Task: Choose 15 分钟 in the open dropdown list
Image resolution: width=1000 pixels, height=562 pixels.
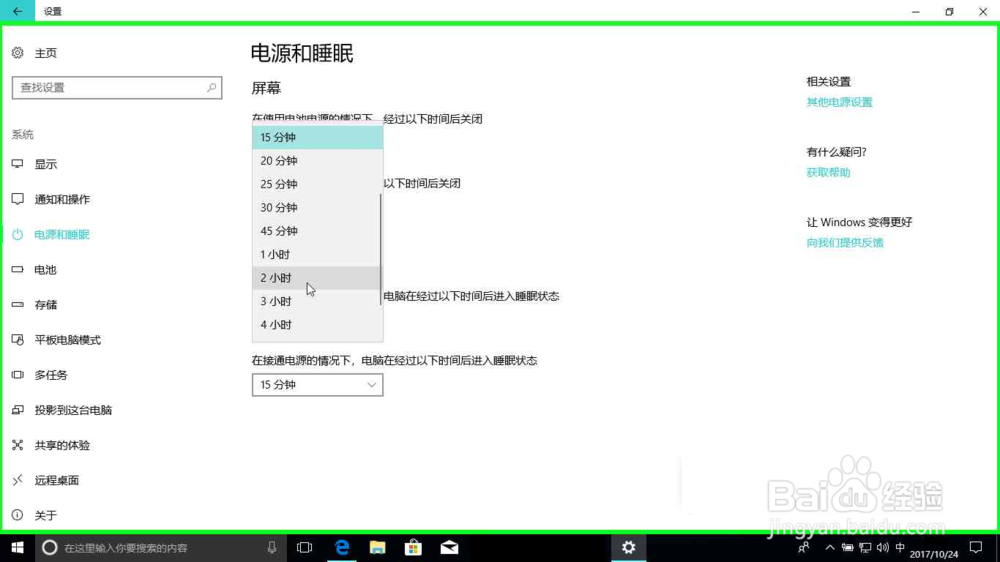Action: [x=317, y=137]
